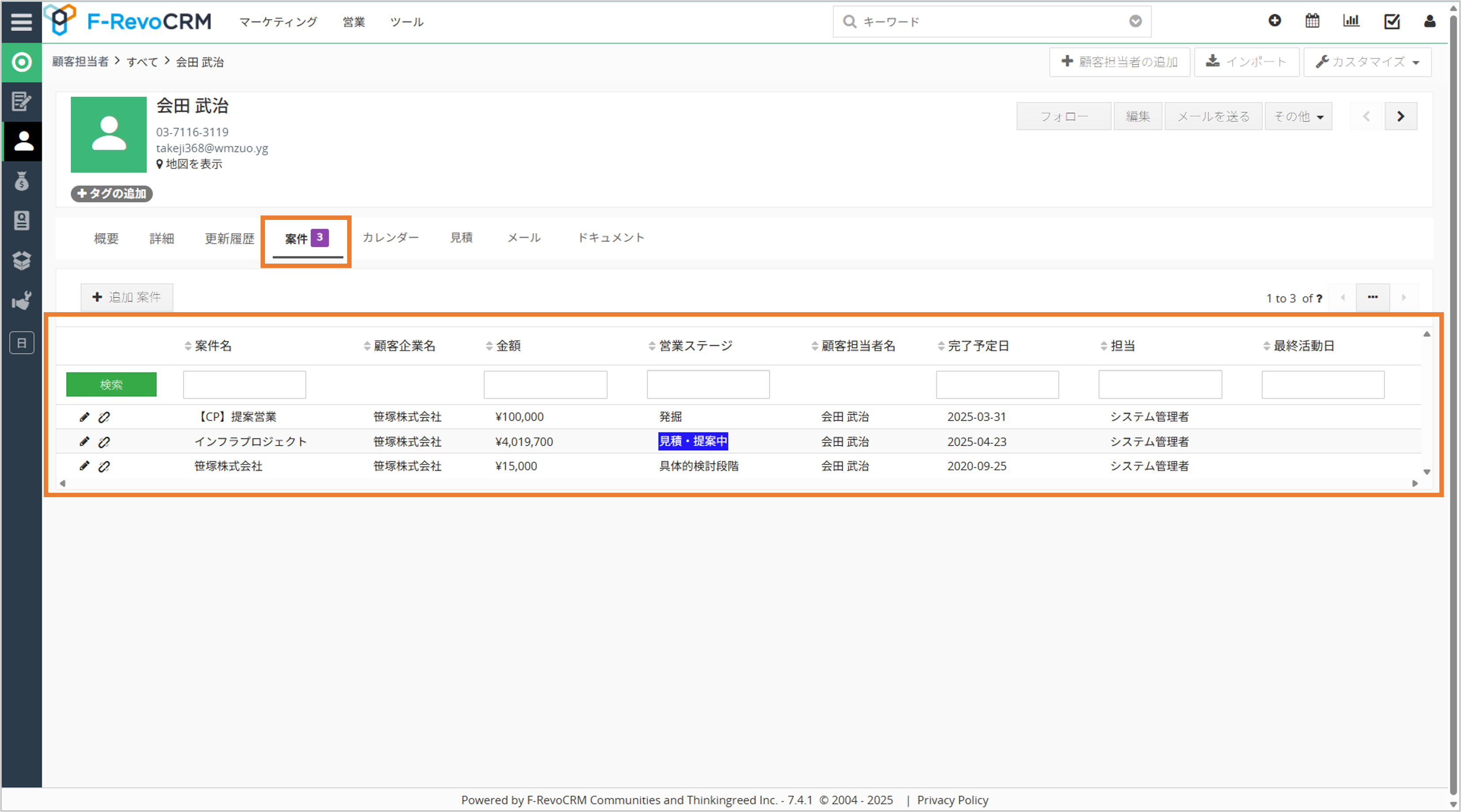Edit the インフラプロジェクト row with pencil

point(84,441)
